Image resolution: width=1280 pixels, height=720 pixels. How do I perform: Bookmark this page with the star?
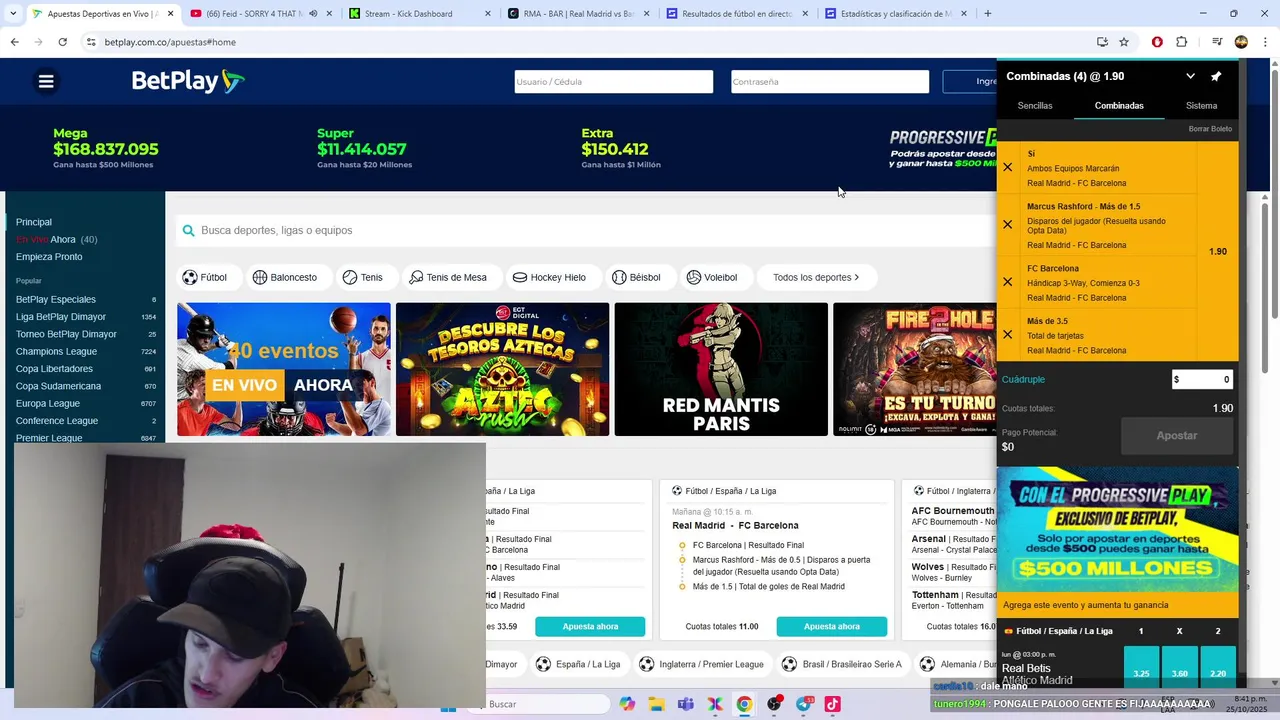(x=1124, y=42)
